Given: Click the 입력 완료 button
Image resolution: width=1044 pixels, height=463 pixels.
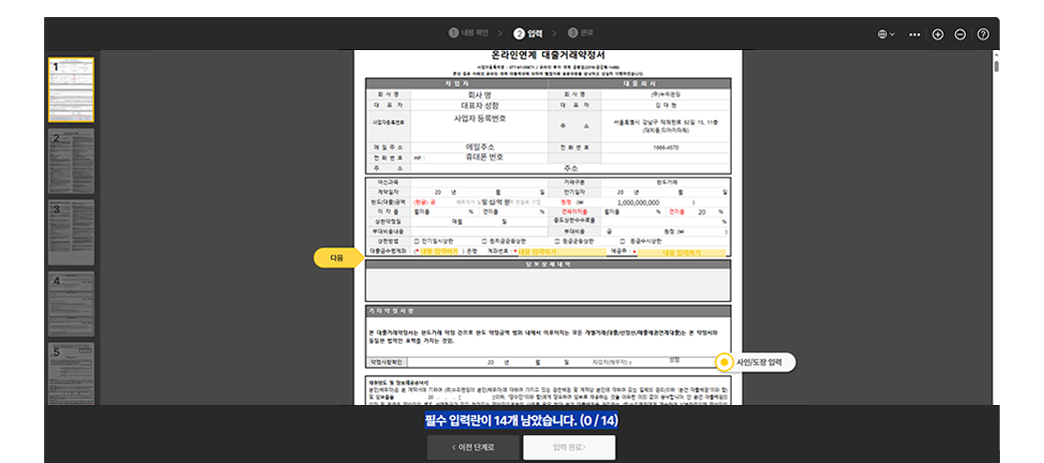Looking at the screenshot, I should pyautogui.click(x=569, y=448).
